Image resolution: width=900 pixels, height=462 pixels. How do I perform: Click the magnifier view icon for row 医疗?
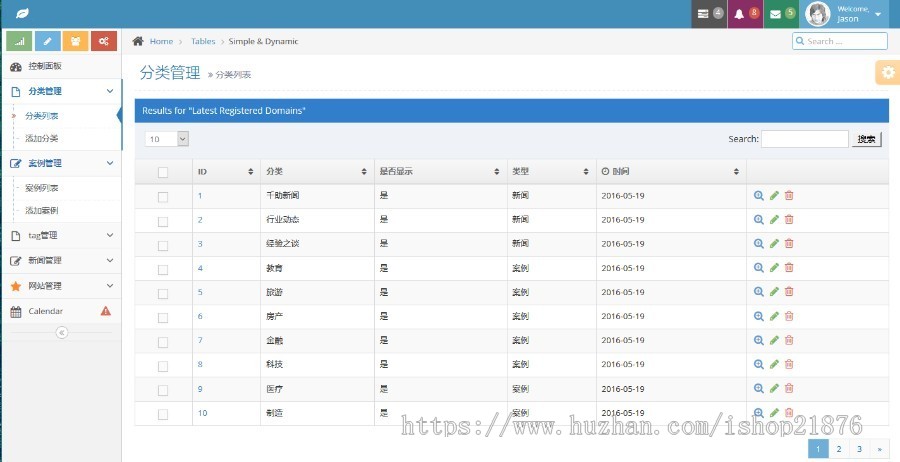759,389
